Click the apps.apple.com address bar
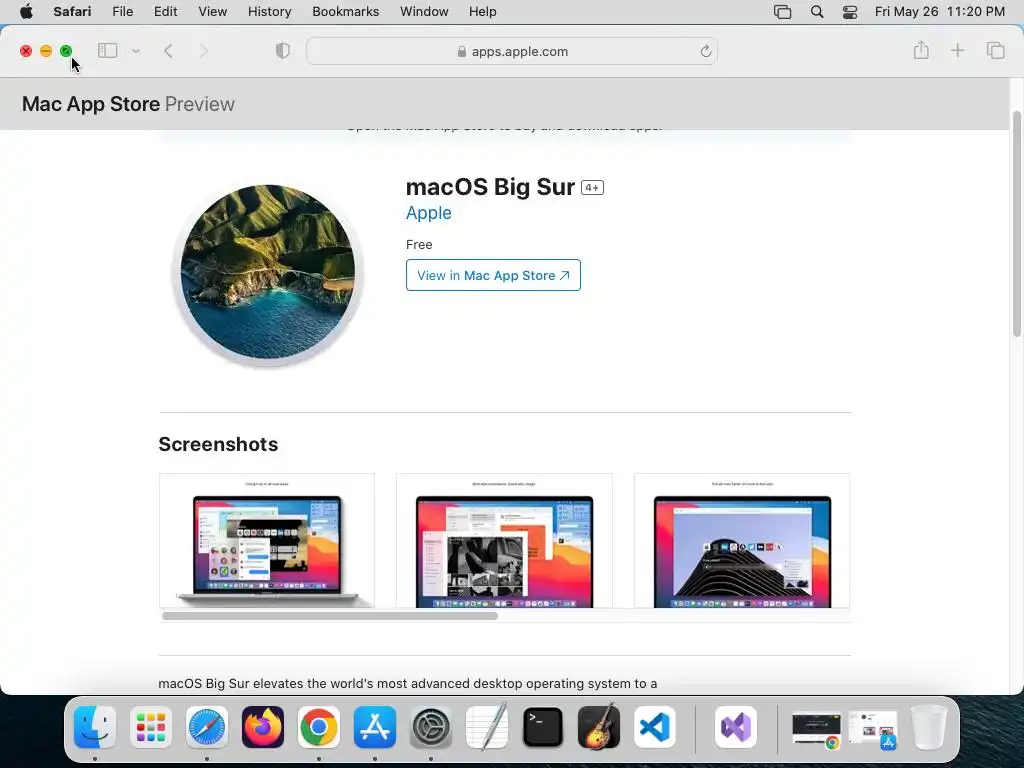 coord(512,51)
